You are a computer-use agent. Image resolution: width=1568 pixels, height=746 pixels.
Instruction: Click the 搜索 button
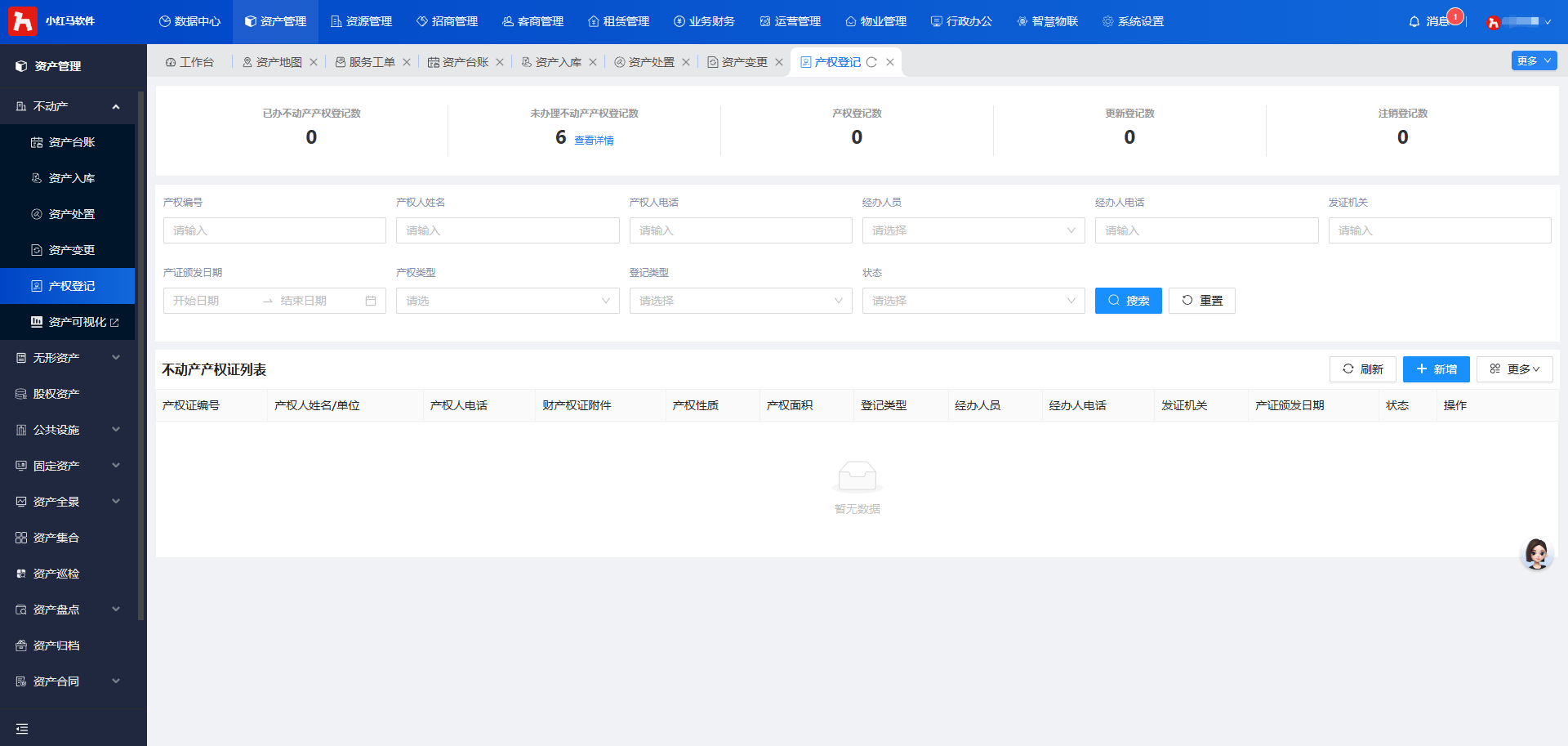pos(1128,301)
